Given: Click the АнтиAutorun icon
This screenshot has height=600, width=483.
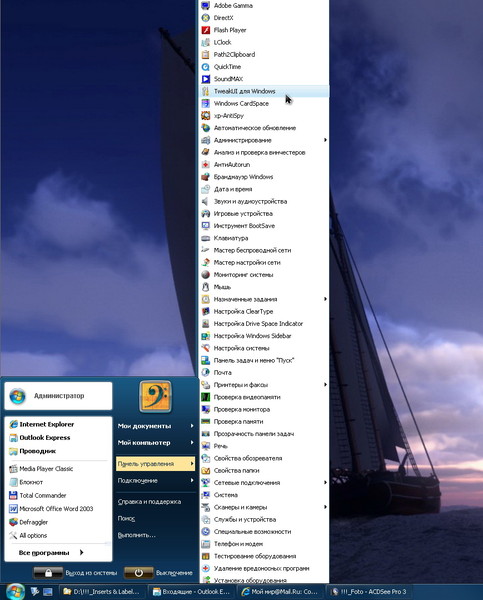Looking at the screenshot, I should [206, 165].
